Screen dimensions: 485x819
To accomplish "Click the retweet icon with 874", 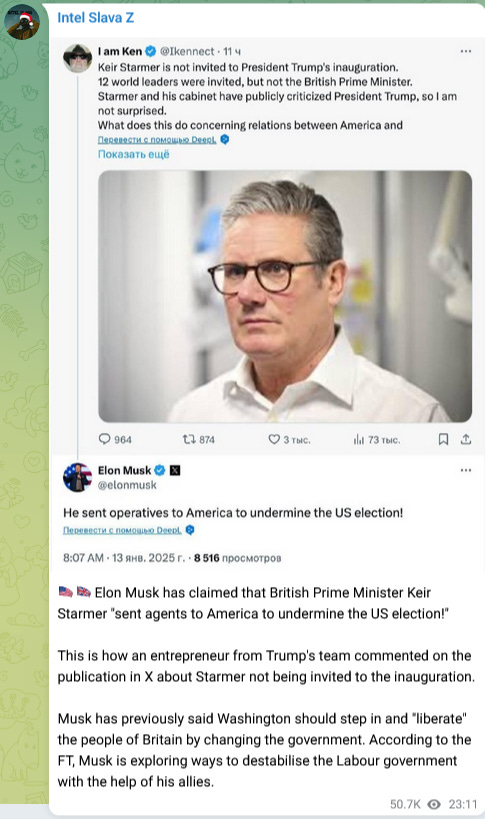I will [x=188, y=439].
